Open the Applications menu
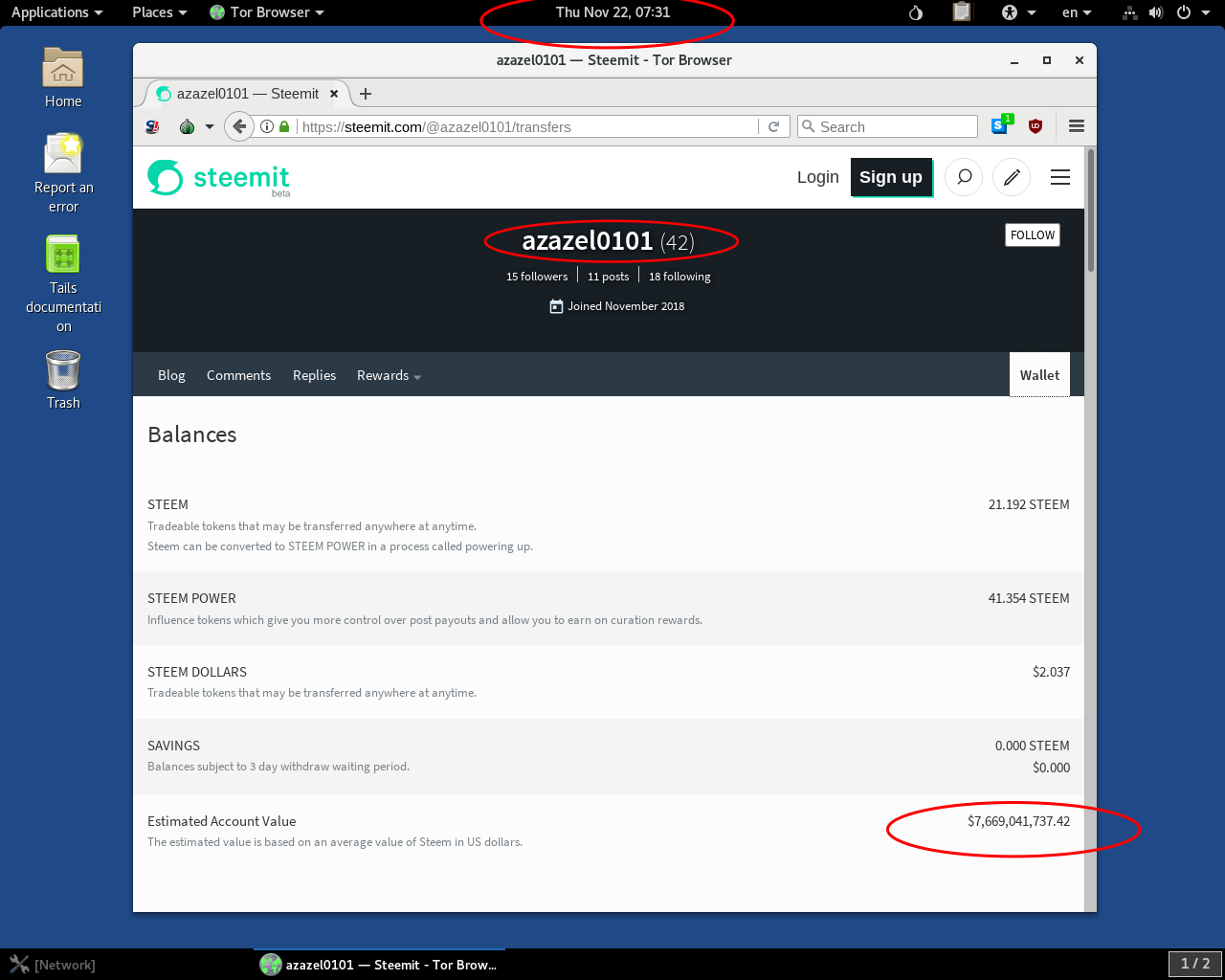 click(x=56, y=12)
